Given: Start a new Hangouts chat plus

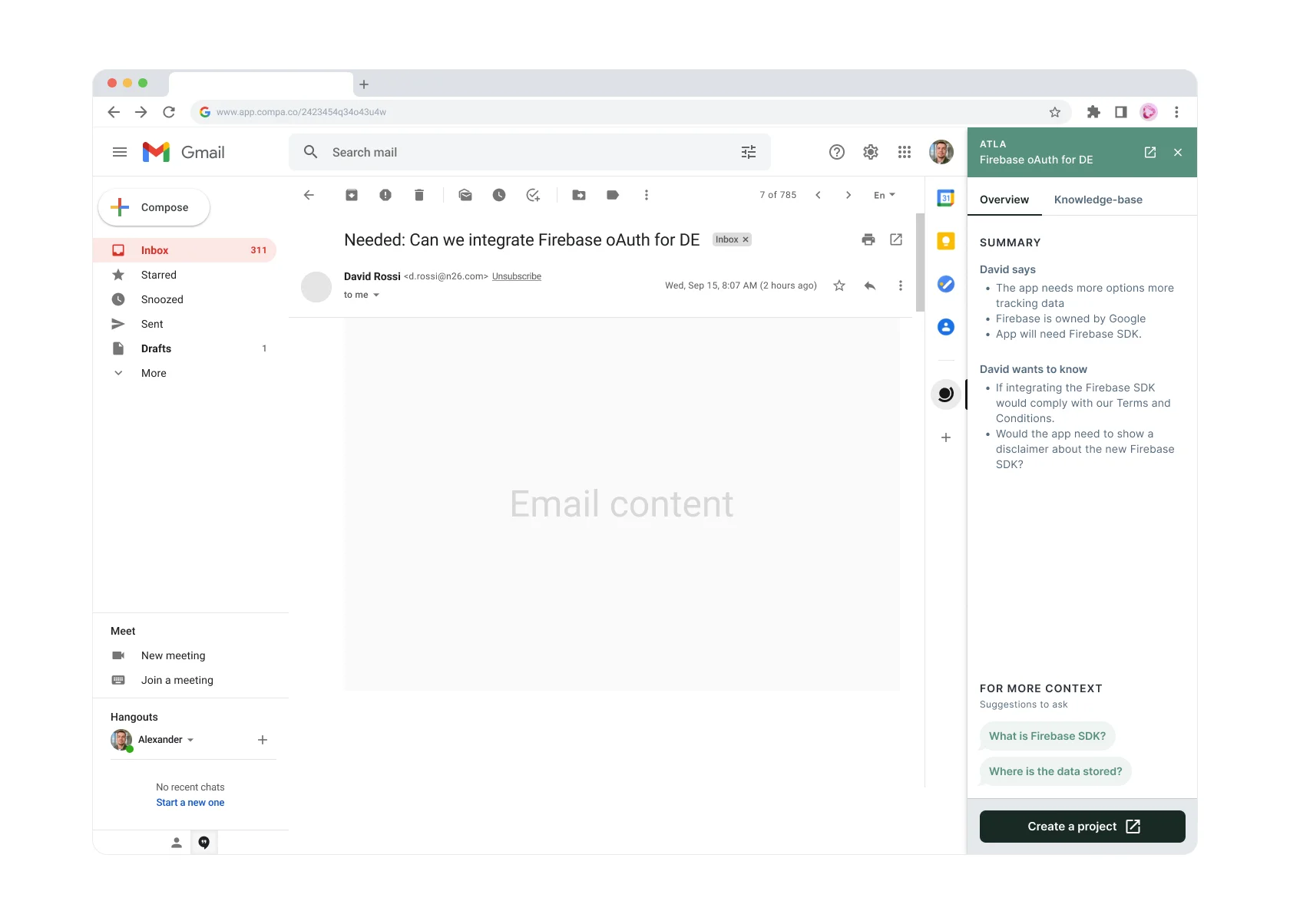Looking at the screenshot, I should click(263, 740).
